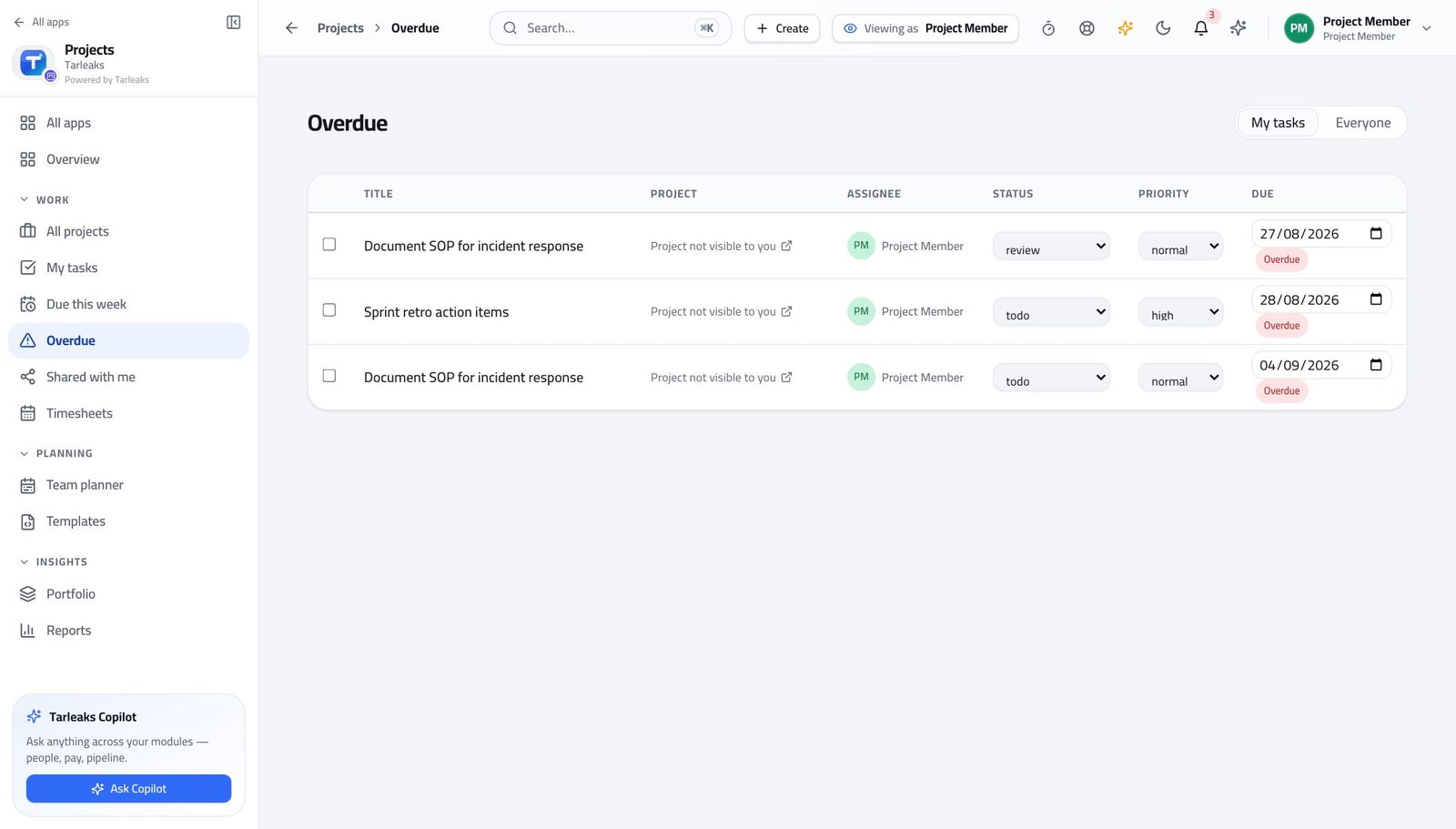This screenshot has width=1456, height=829.
Task: Open the notifications bell
Action: 1201,28
